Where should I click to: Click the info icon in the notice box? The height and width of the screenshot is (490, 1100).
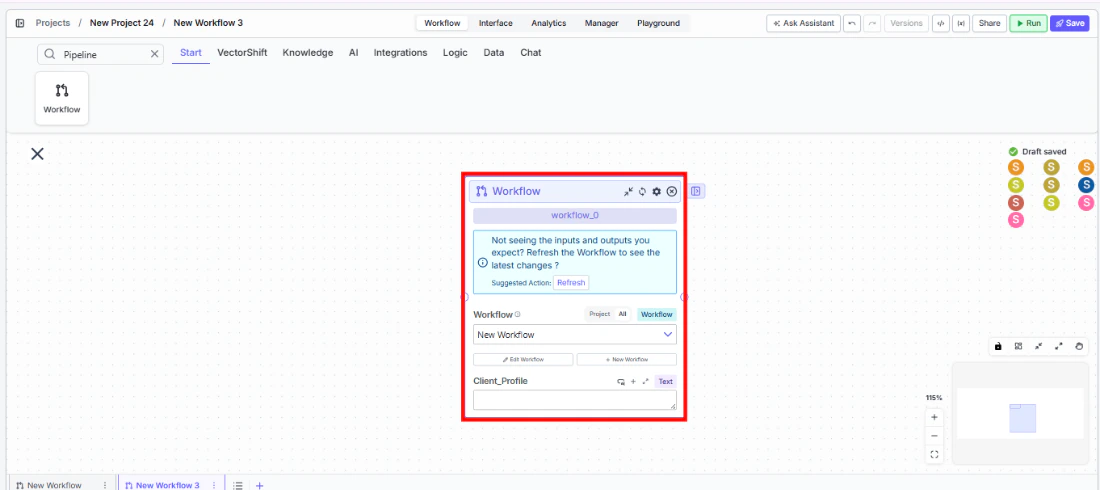[x=483, y=262]
